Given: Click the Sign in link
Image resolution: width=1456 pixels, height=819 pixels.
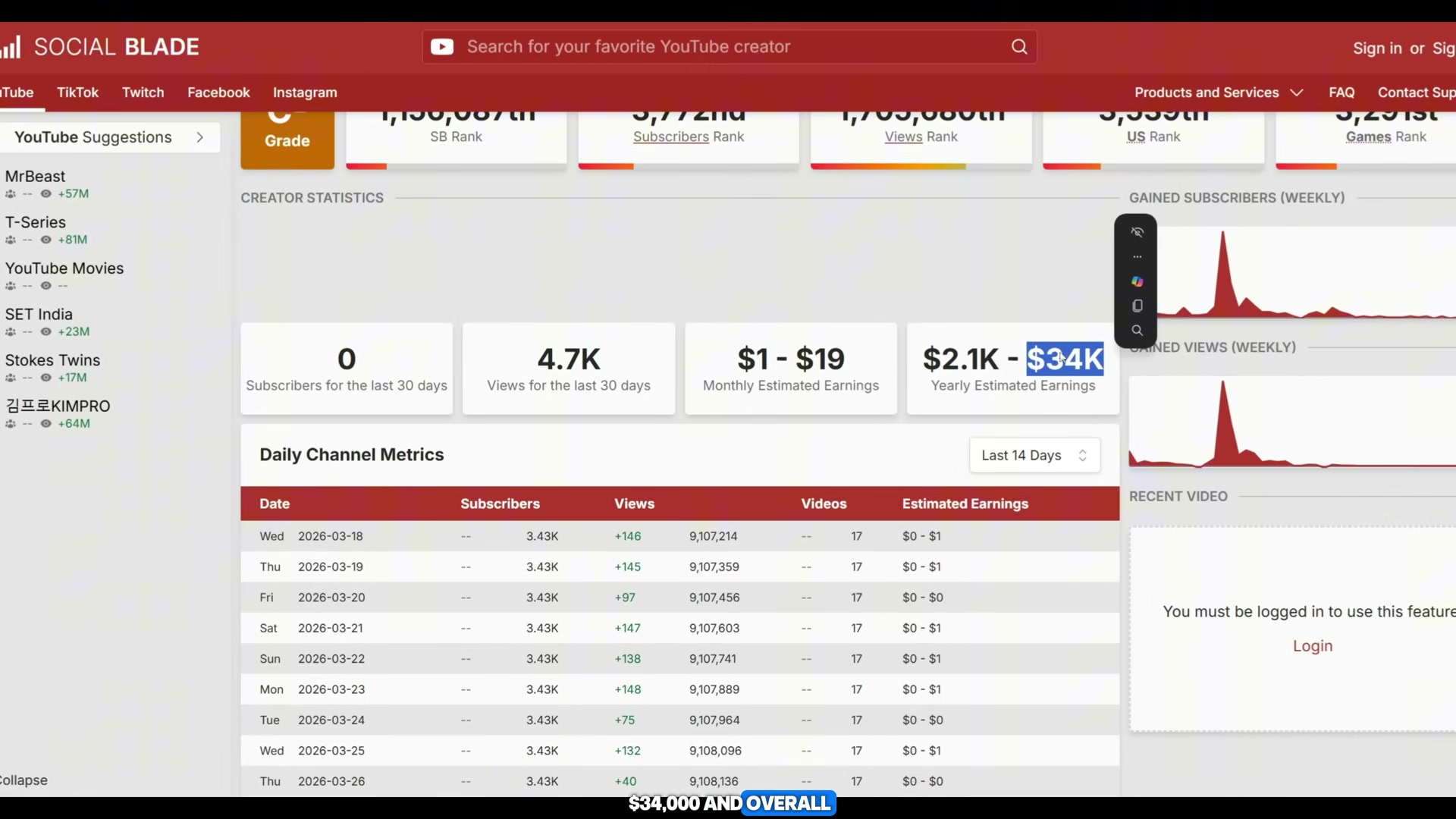Looking at the screenshot, I should coord(1377,48).
